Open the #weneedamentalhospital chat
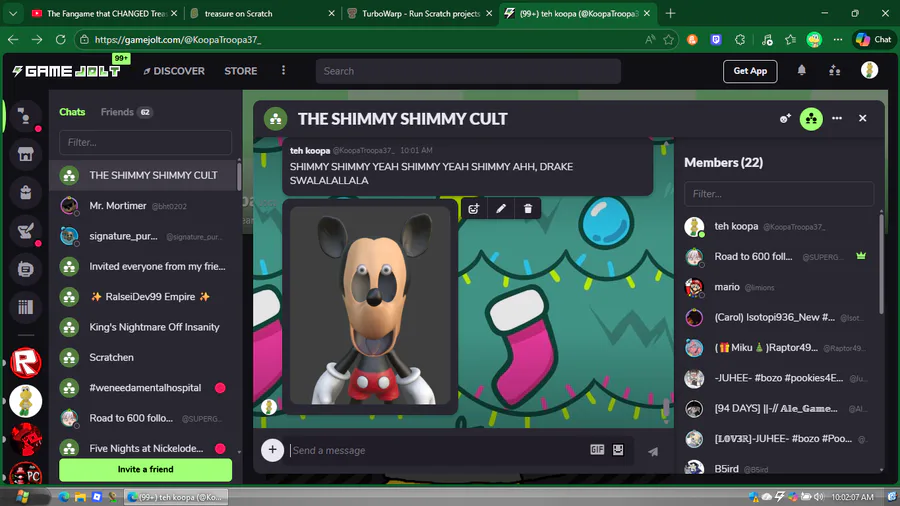Screen dimensions: 900x506 pyautogui.click(x=145, y=388)
